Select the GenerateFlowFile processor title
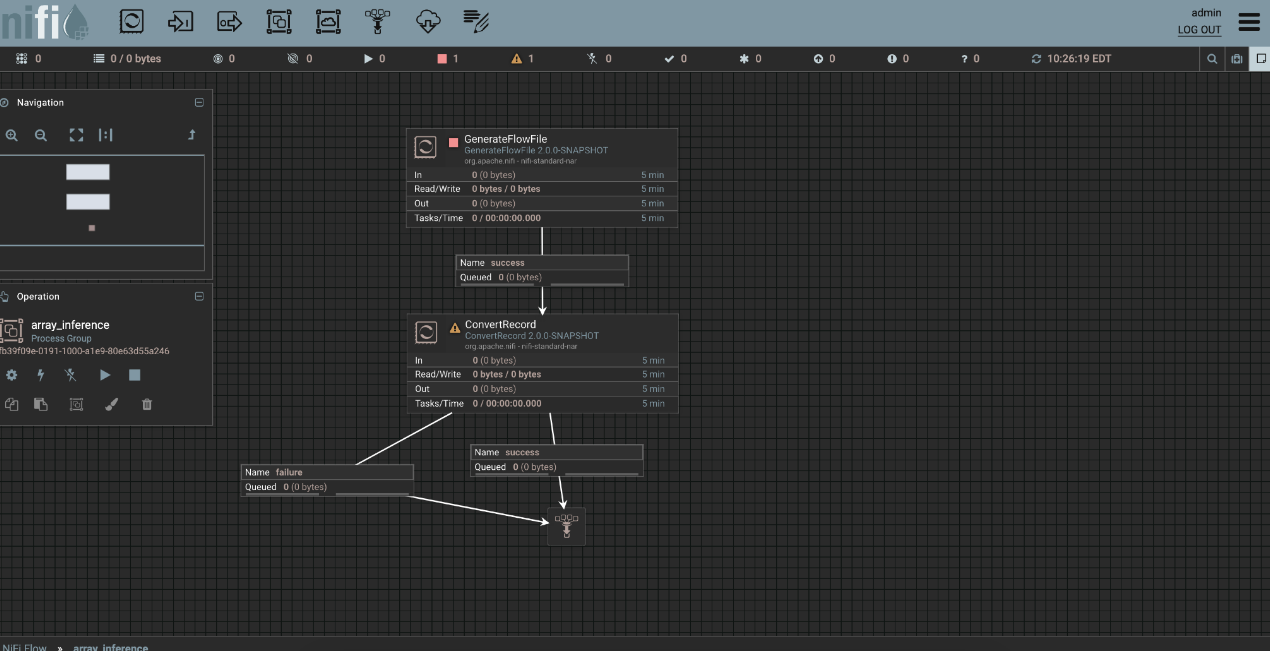This screenshot has height=651, width=1270. pos(505,139)
